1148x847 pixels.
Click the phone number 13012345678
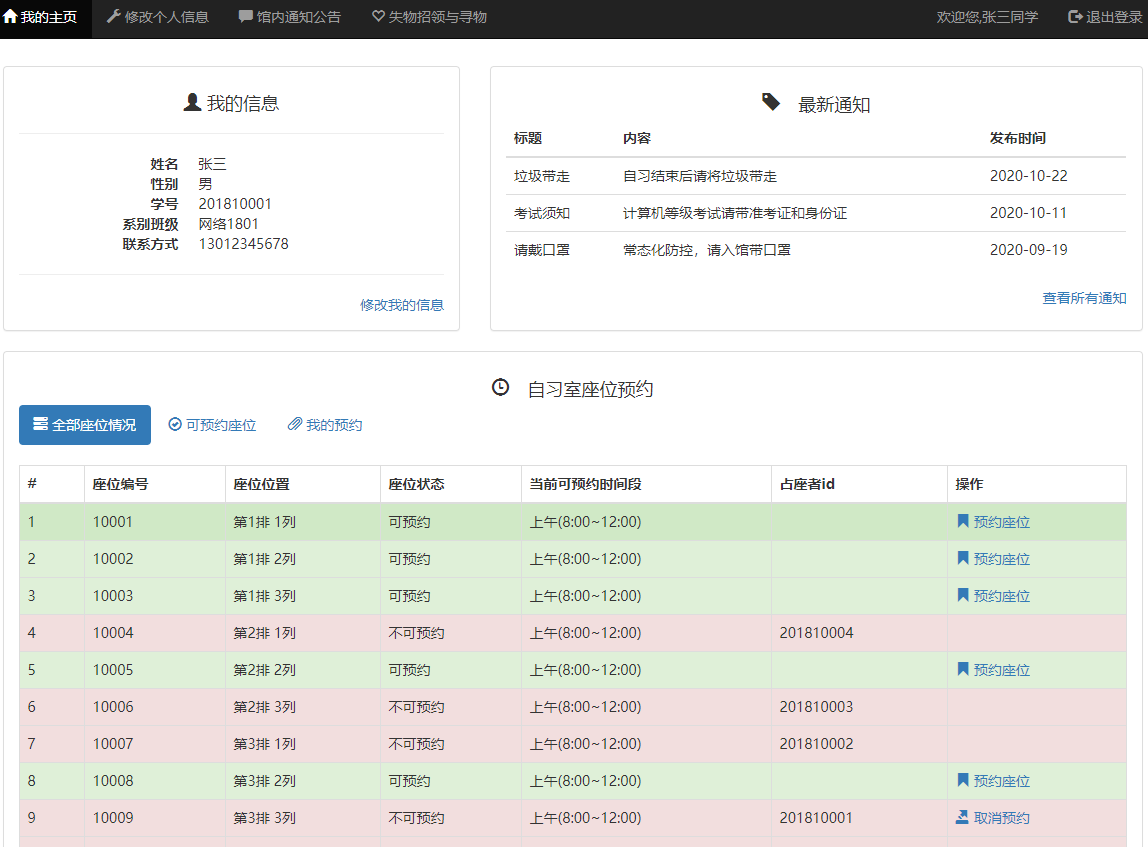click(244, 244)
